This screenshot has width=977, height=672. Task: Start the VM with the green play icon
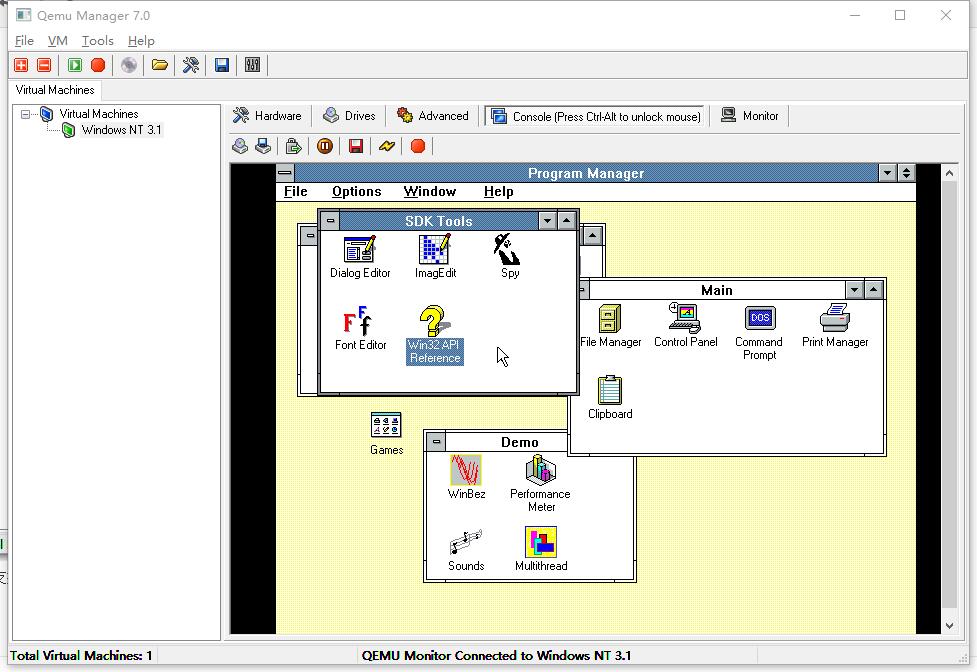(x=75, y=65)
